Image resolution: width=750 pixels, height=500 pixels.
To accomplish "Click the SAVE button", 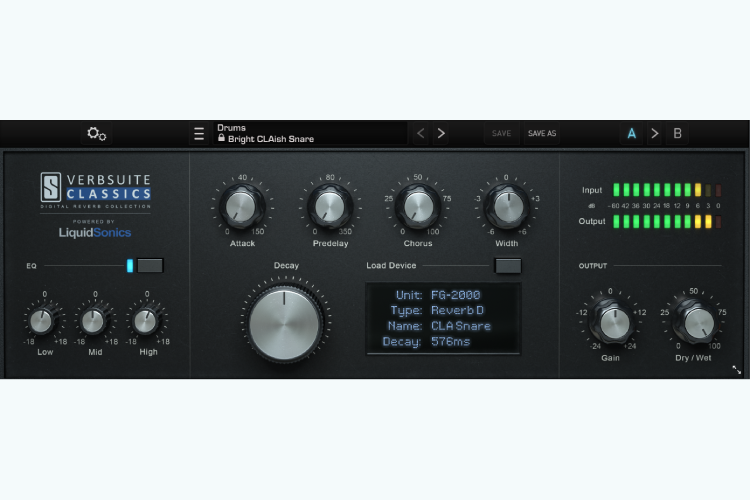I will click(501, 133).
